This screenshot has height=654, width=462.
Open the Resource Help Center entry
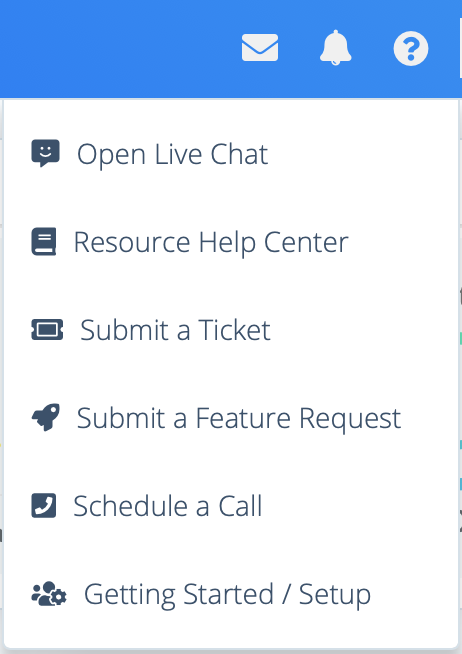[211, 242]
